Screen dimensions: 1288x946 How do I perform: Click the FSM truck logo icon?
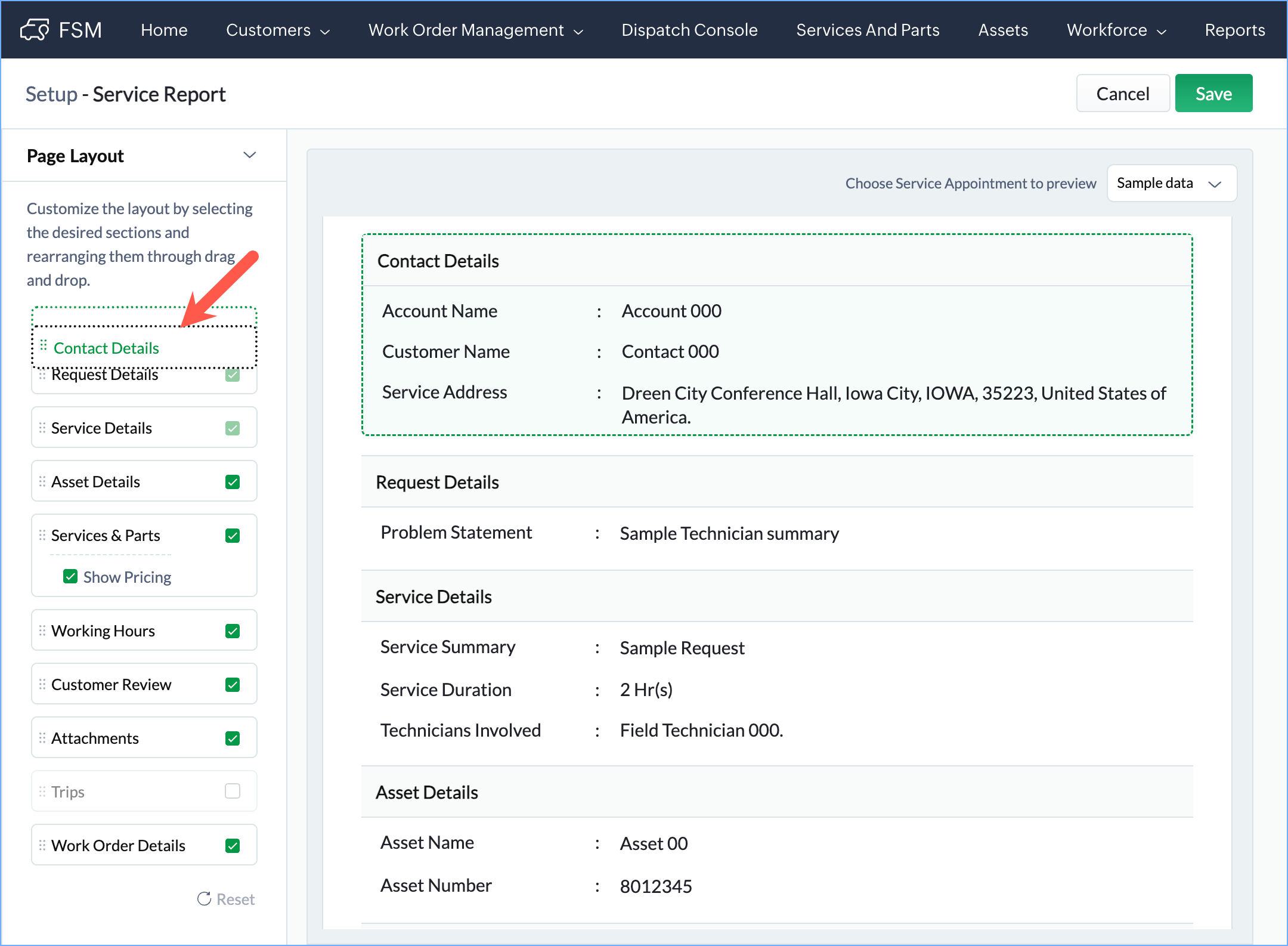[35, 30]
